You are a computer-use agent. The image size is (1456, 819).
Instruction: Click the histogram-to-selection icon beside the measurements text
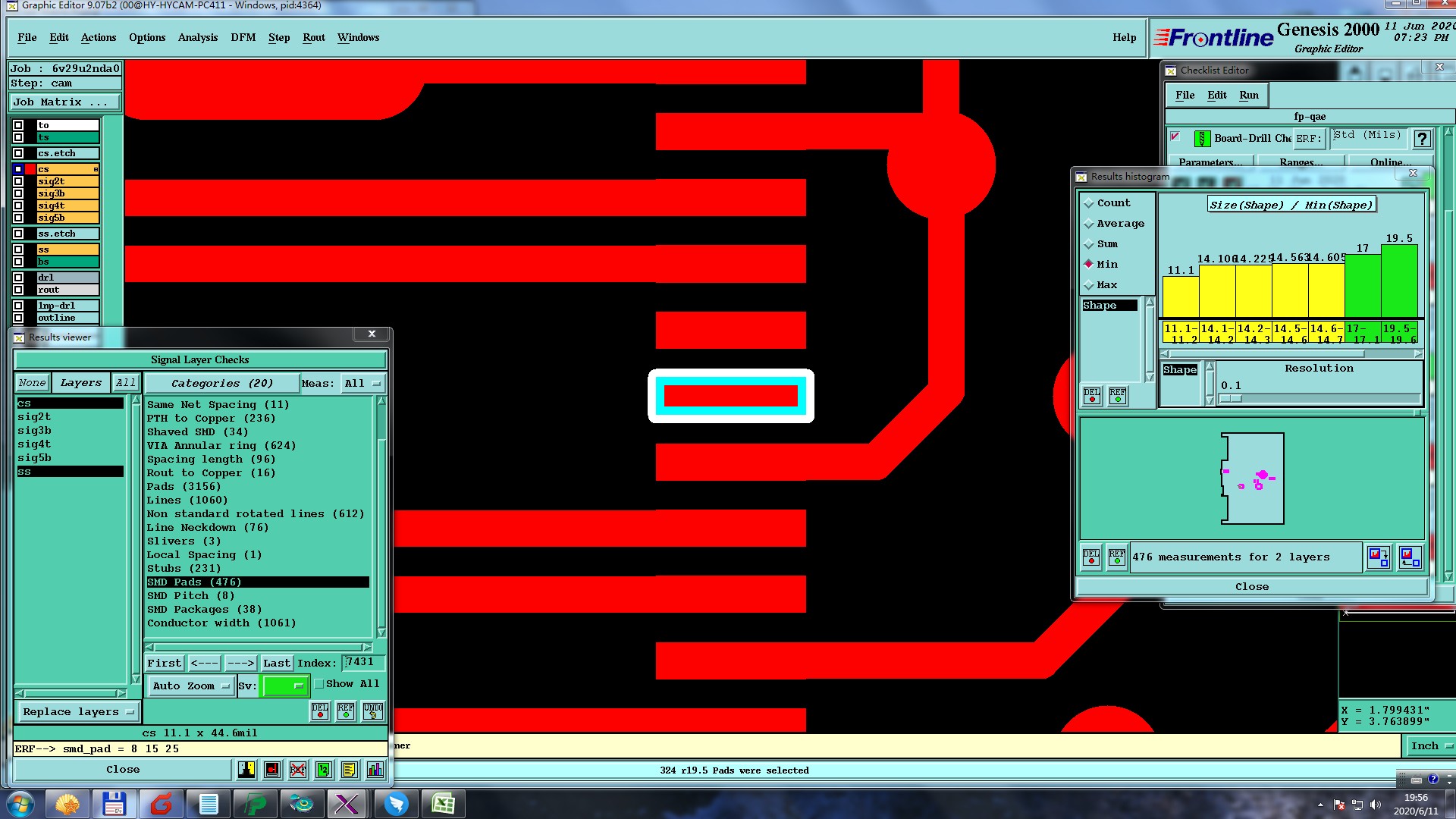[x=1378, y=557]
